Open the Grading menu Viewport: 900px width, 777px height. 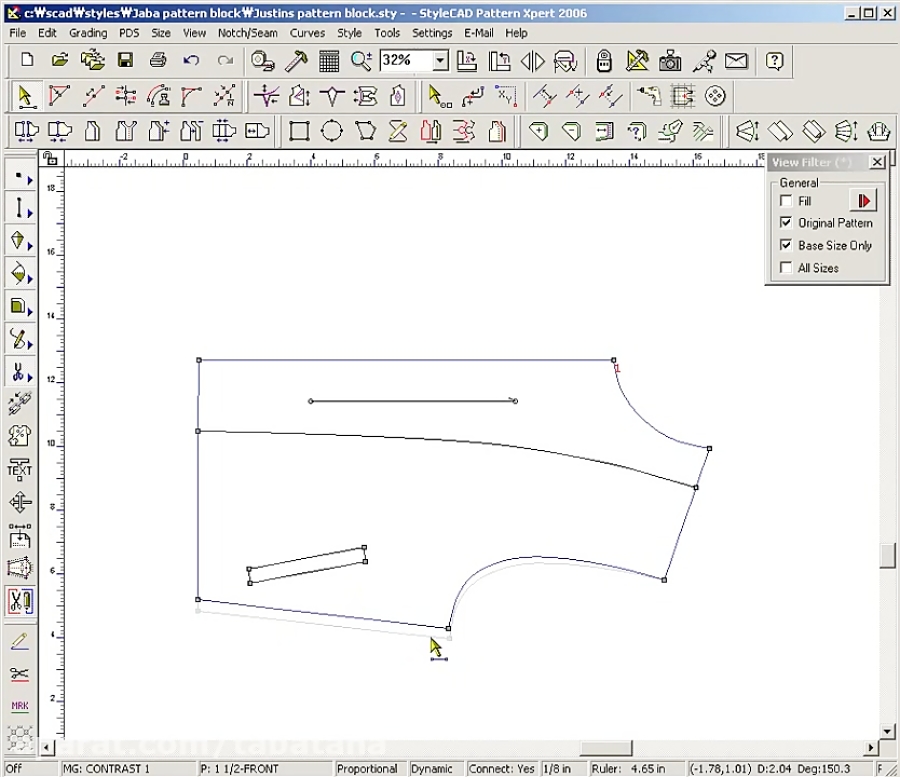(88, 32)
